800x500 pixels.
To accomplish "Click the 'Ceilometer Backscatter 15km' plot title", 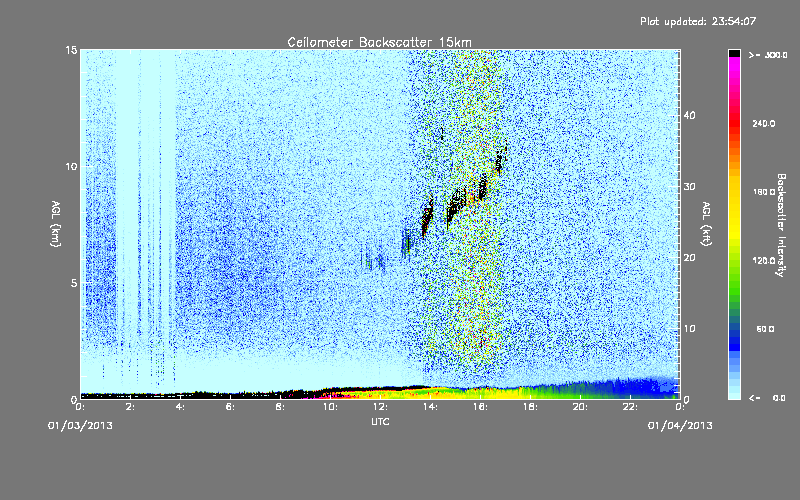I will pos(379,42).
